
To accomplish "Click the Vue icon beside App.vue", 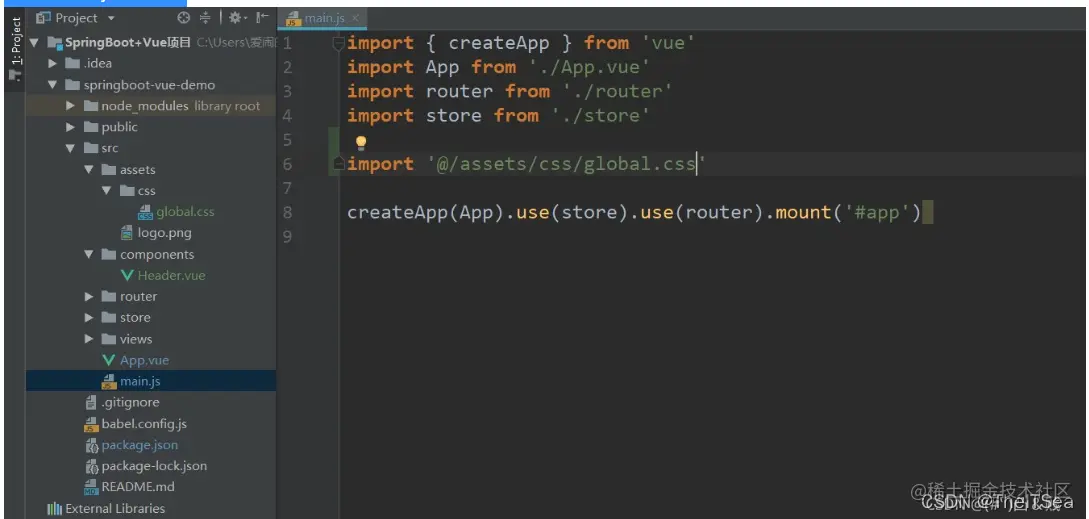I will [x=108, y=360].
